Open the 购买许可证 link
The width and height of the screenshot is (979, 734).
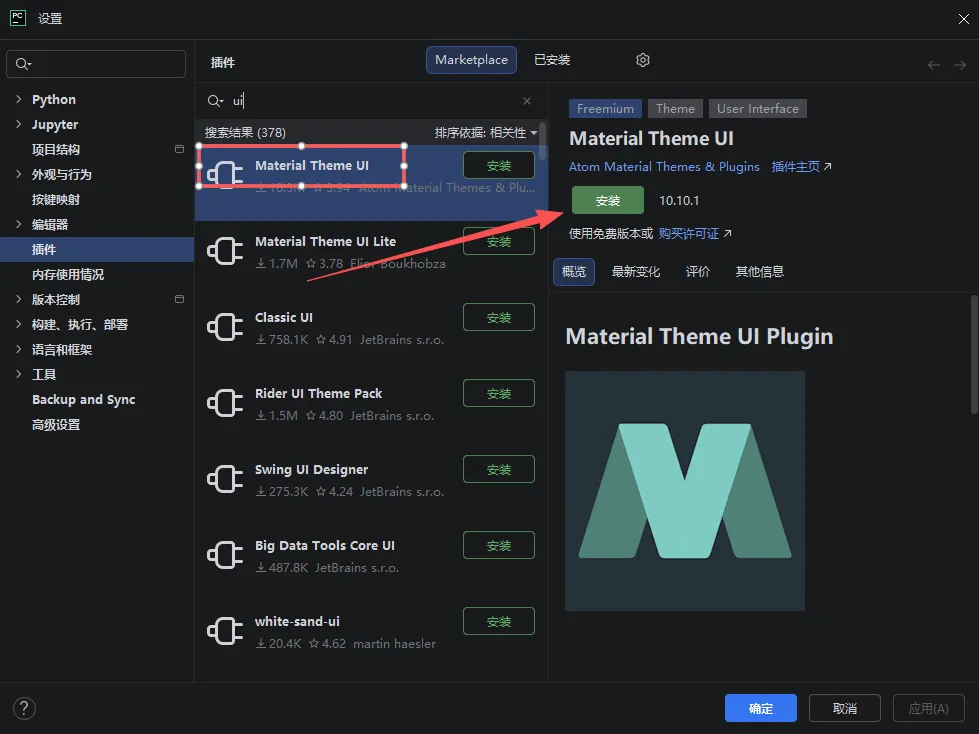(x=695, y=233)
